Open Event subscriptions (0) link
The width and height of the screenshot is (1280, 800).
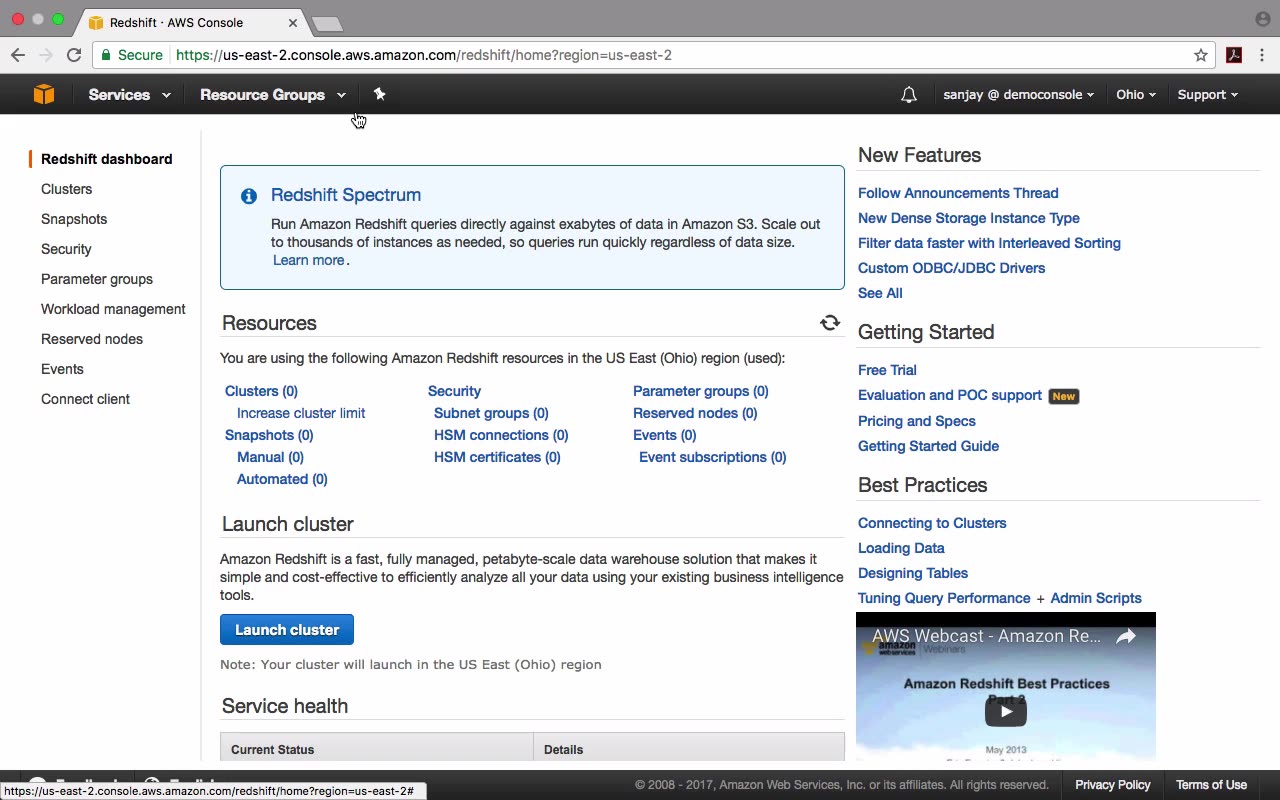point(713,457)
